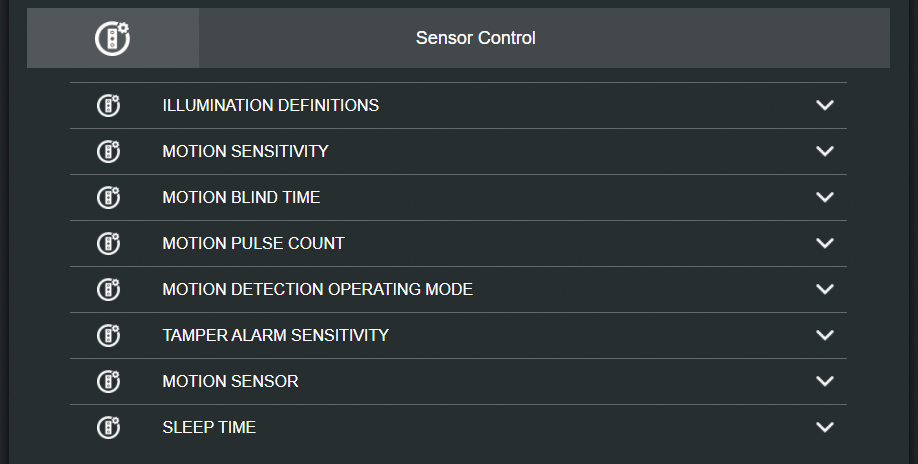Click the Sleep Time section label
This screenshot has width=918, height=464.
[209, 427]
